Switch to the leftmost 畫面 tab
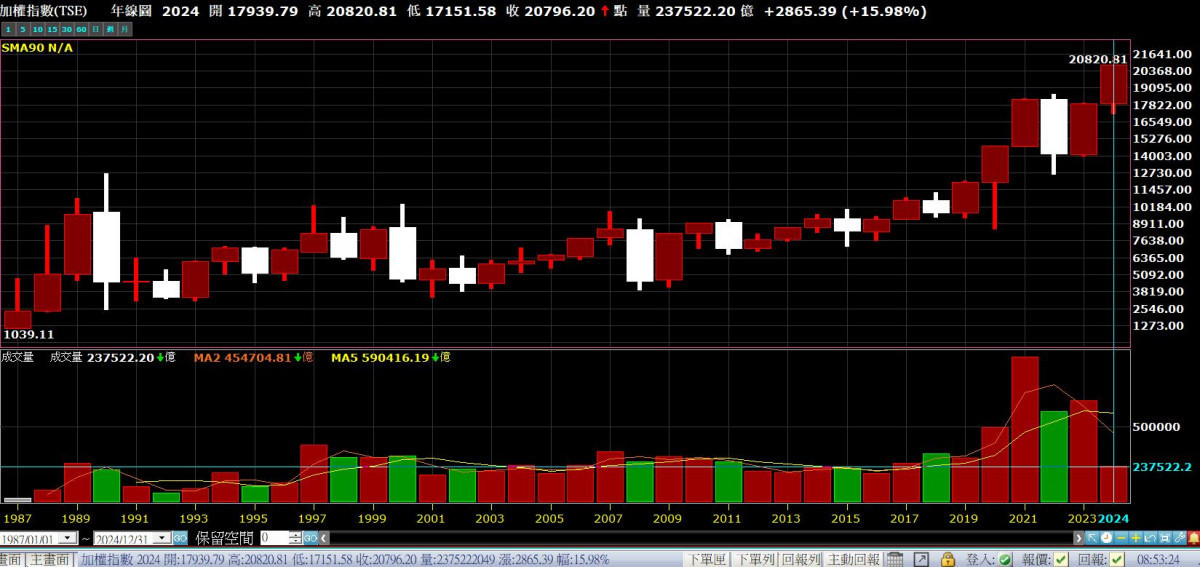The height and width of the screenshot is (567, 1200). (x=11, y=559)
